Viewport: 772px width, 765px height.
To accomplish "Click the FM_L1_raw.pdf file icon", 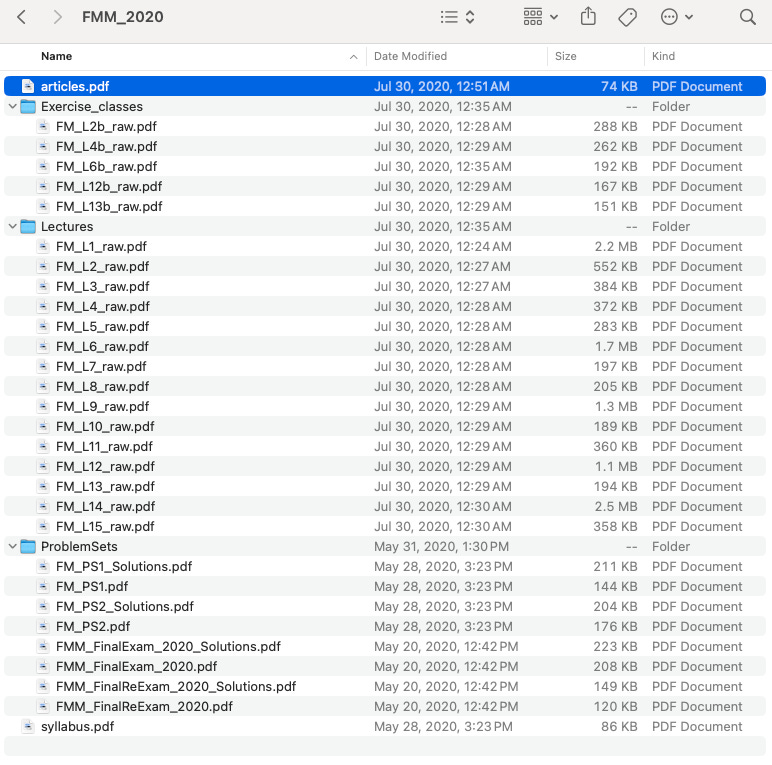I will [x=43, y=247].
